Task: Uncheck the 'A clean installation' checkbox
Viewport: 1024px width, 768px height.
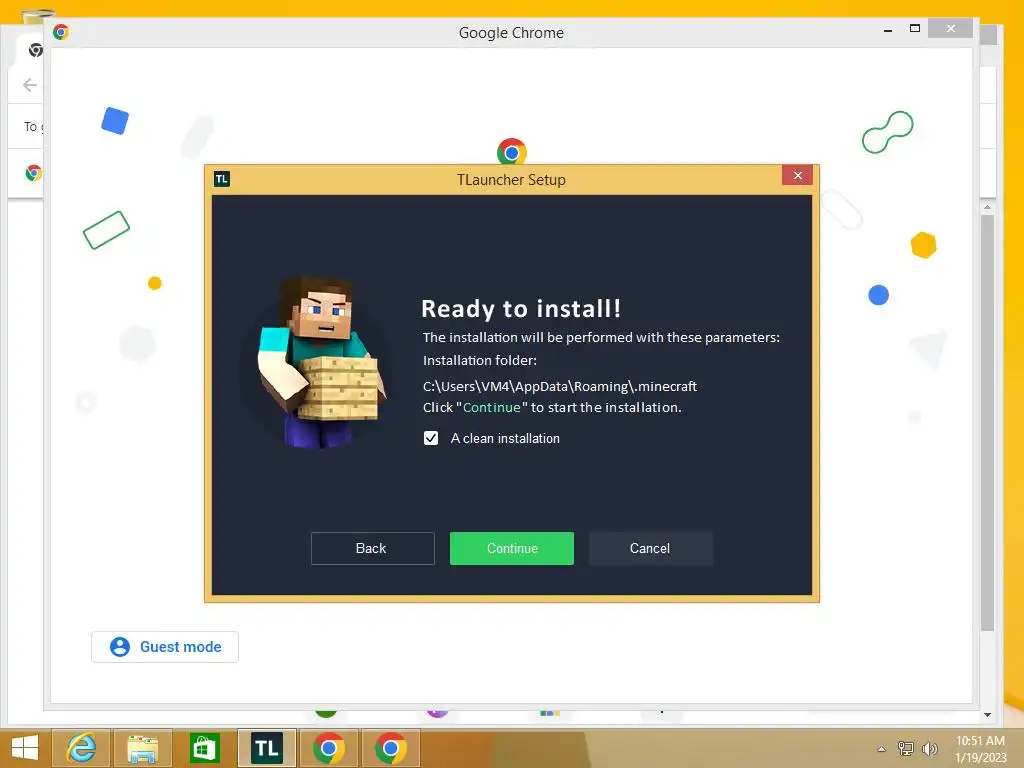Action: tap(431, 438)
